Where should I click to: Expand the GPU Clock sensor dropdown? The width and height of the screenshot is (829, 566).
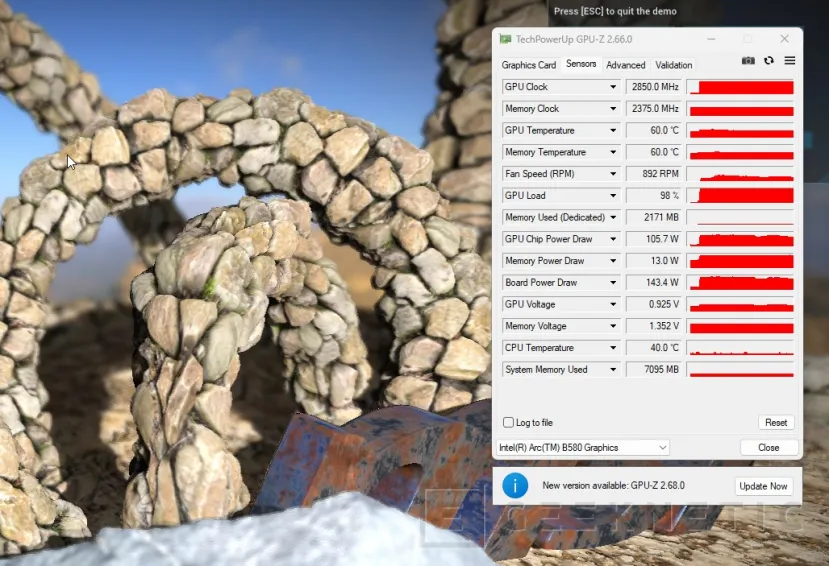pyautogui.click(x=613, y=87)
